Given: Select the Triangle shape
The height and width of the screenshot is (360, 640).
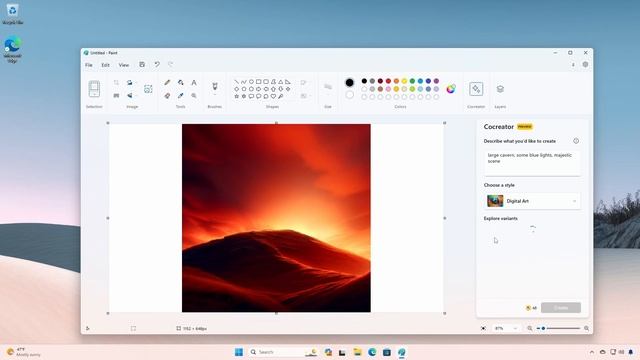Looking at the screenshot, I should 280,82.
